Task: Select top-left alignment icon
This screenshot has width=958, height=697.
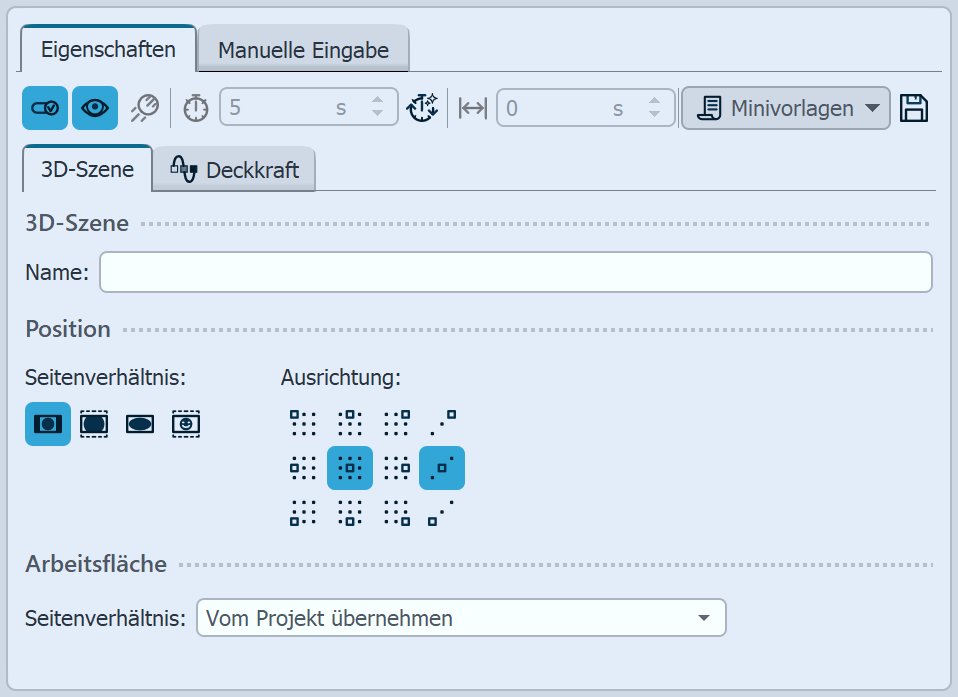Action: [303, 422]
